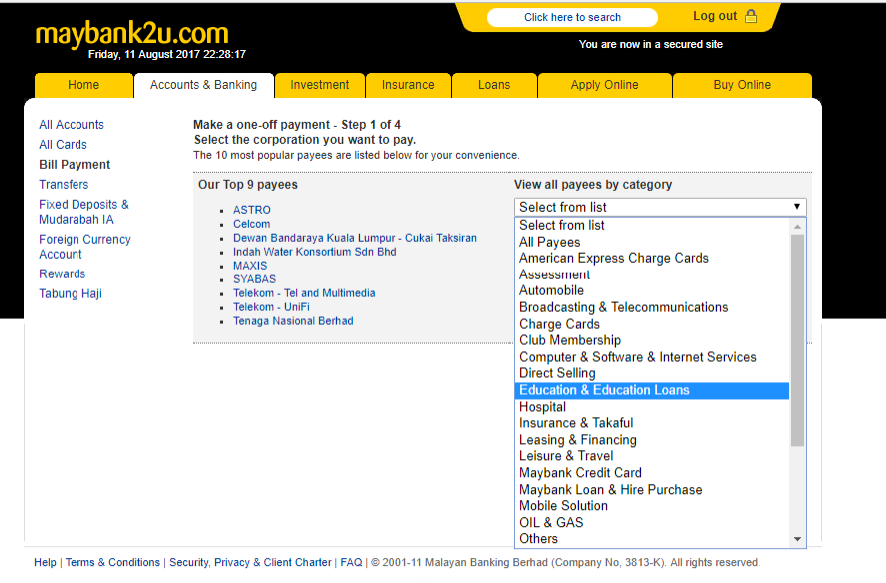Open Rewards in sidebar

pyautogui.click(x=62, y=274)
